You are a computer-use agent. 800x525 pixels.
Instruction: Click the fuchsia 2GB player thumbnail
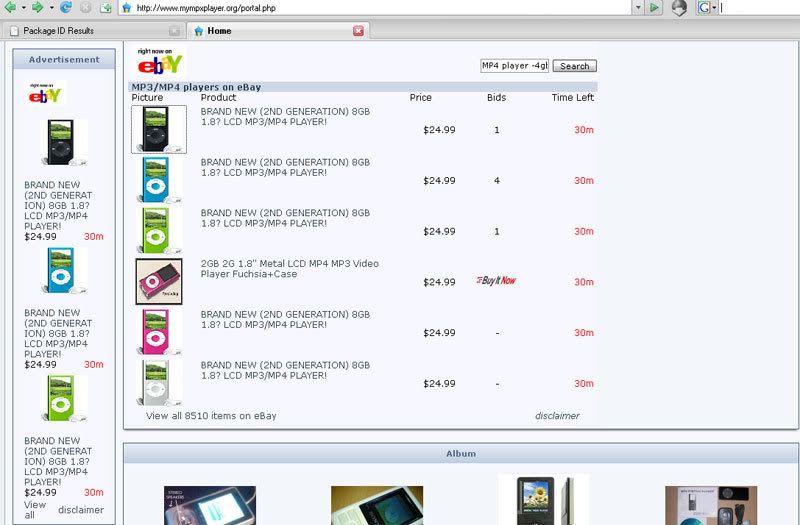tap(159, 281)
